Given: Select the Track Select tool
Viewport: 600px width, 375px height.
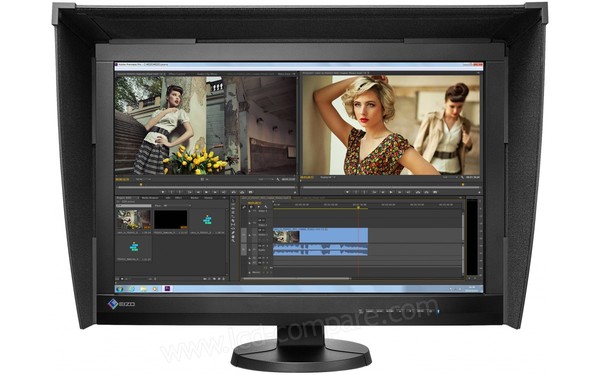Looking at the screenshot, I should pos(233,204).
